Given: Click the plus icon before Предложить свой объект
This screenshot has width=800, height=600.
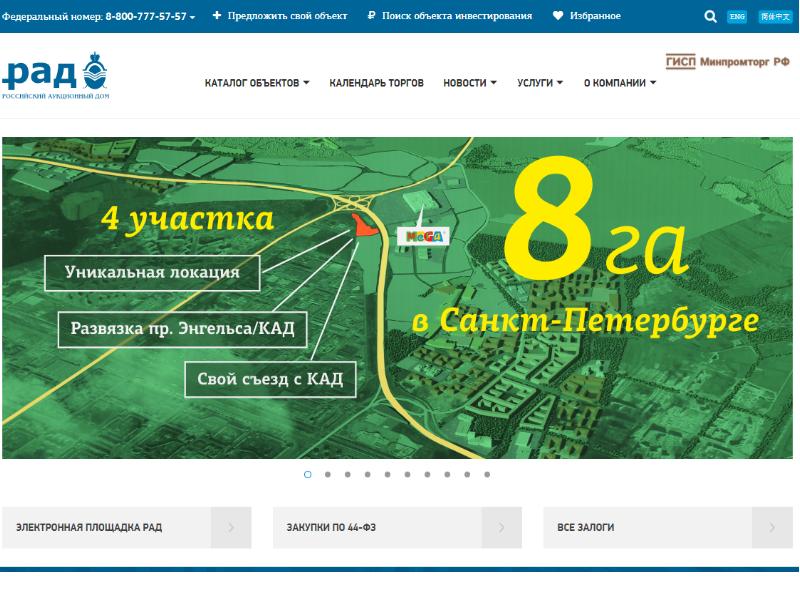Looking at the screenshot, I should tap(217, 16).
